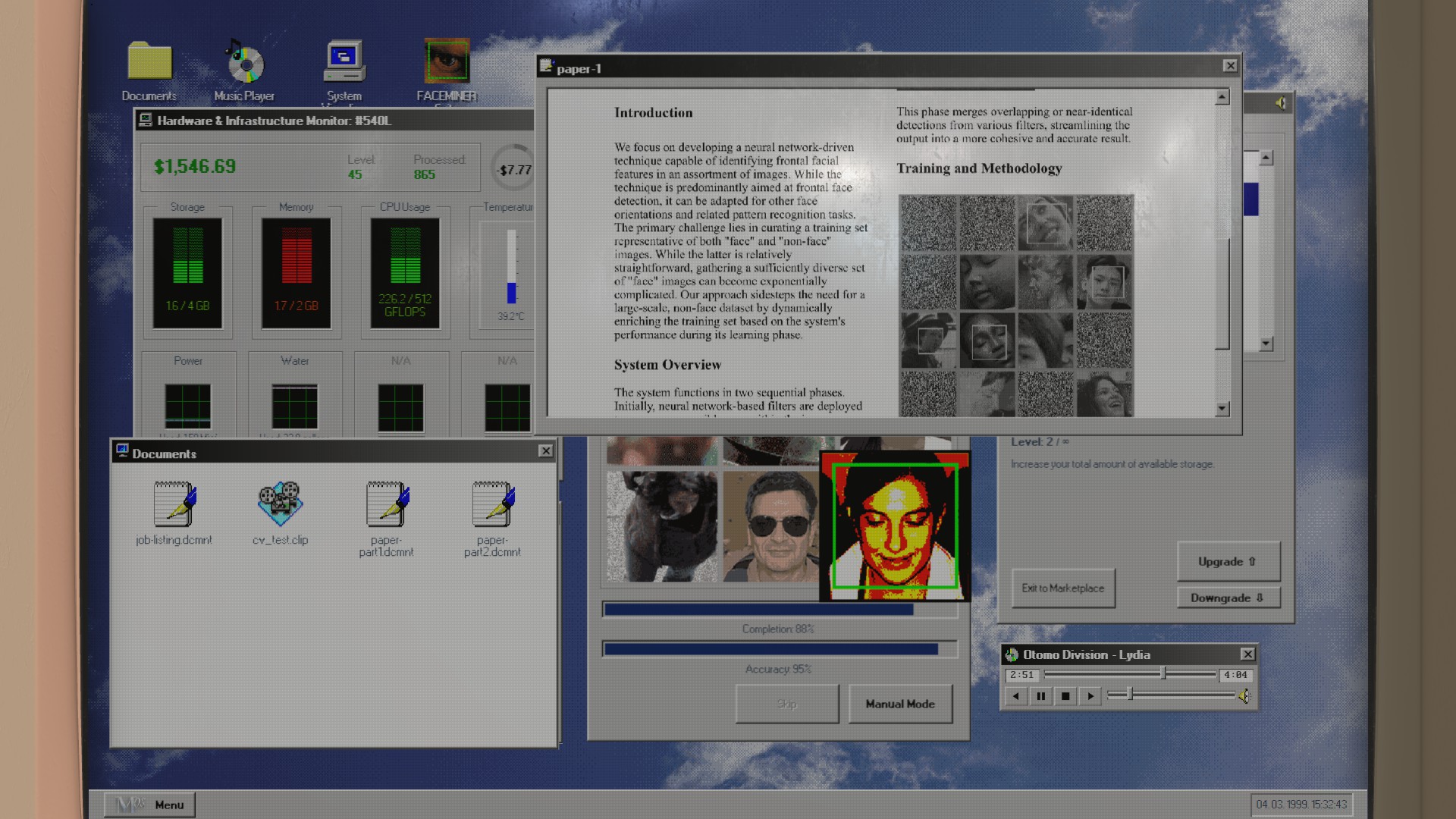Click the music player volume speaker icon
Screen dimensions: 1456x819
click(1244, 696)
